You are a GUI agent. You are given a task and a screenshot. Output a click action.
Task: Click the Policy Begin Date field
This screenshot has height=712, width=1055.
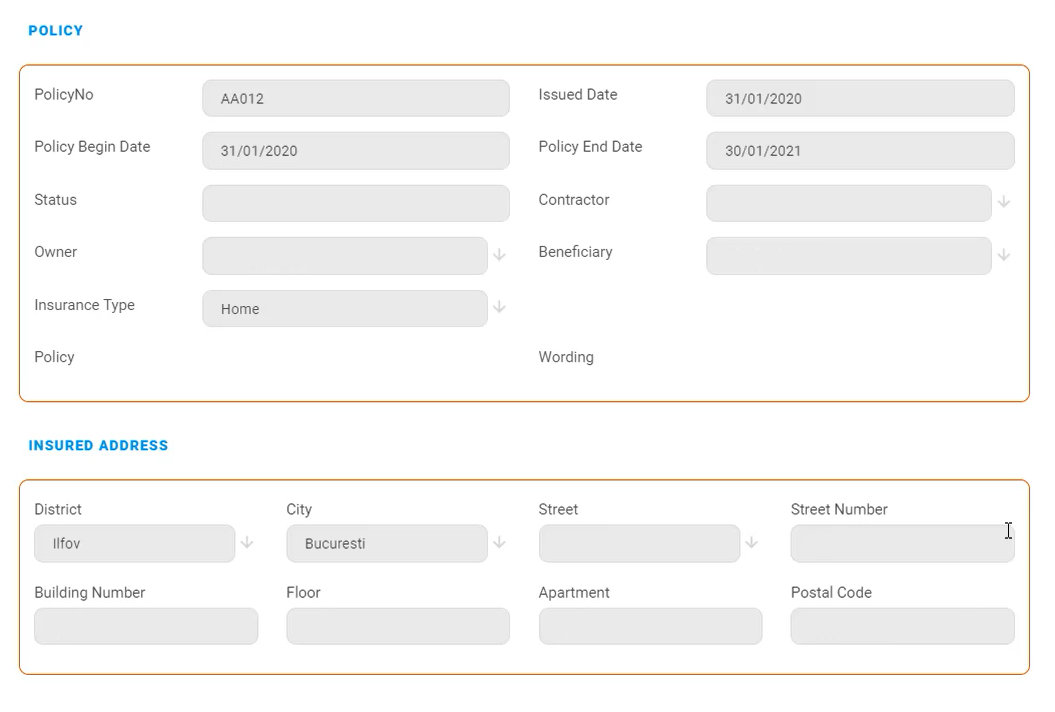point(355,151)
